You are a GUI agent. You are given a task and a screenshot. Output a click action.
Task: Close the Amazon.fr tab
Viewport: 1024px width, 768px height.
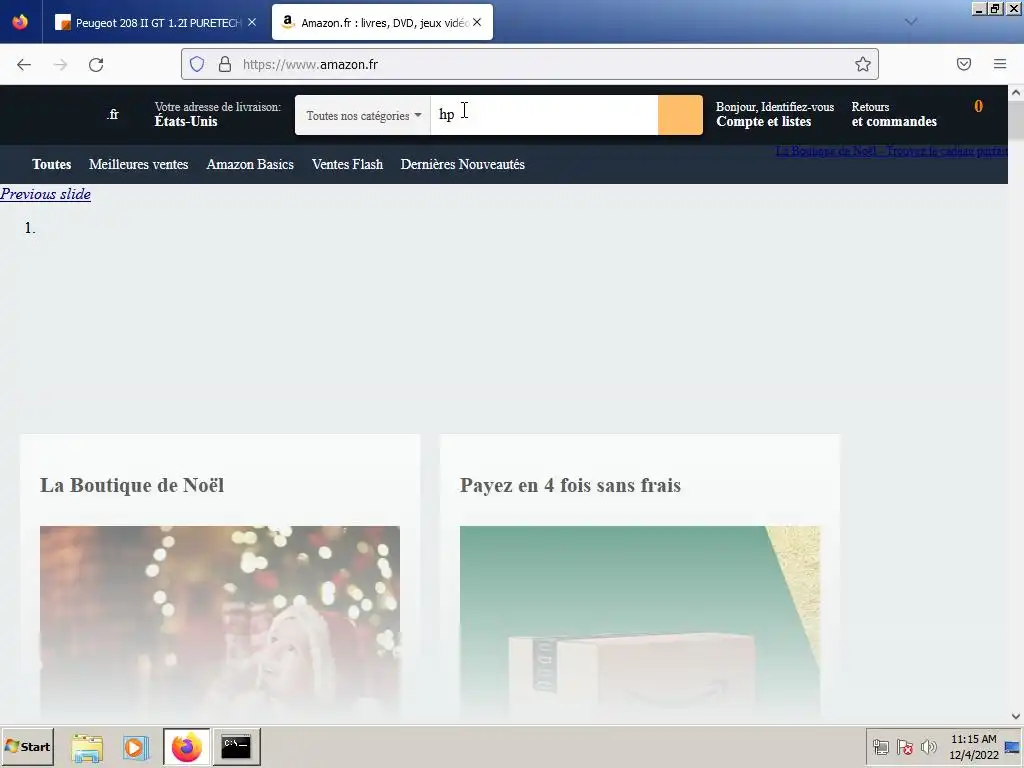(x=477, y=22)
